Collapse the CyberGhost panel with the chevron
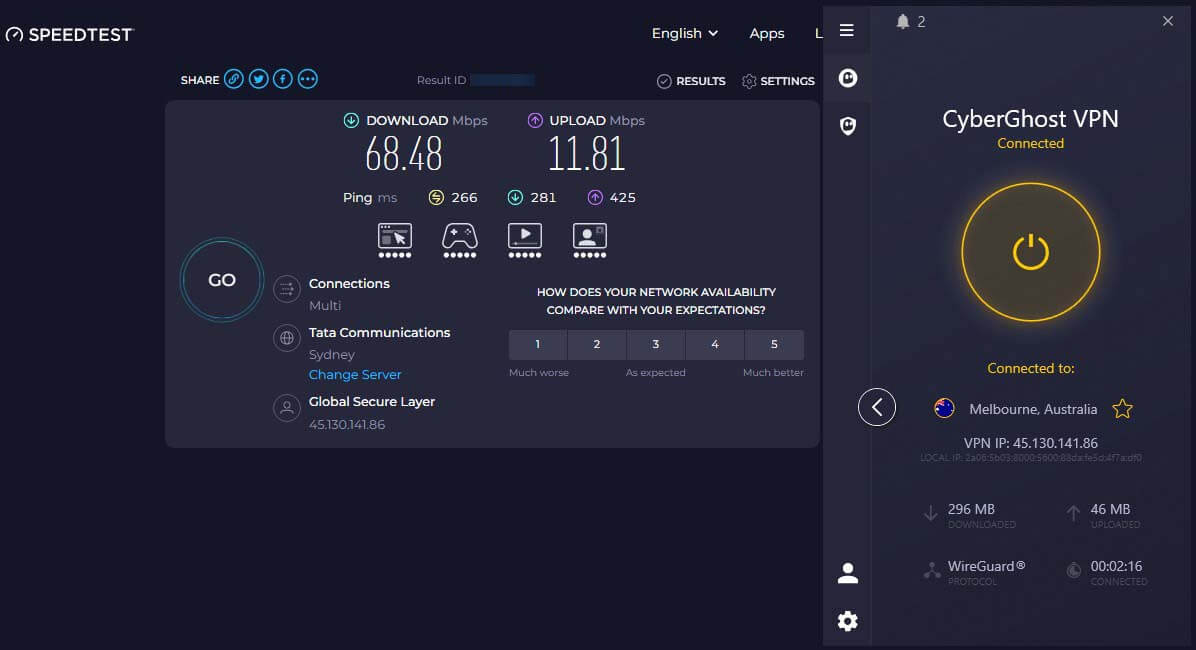The image size is (1196, 650). pyautogui.click(x=877, y=407)
